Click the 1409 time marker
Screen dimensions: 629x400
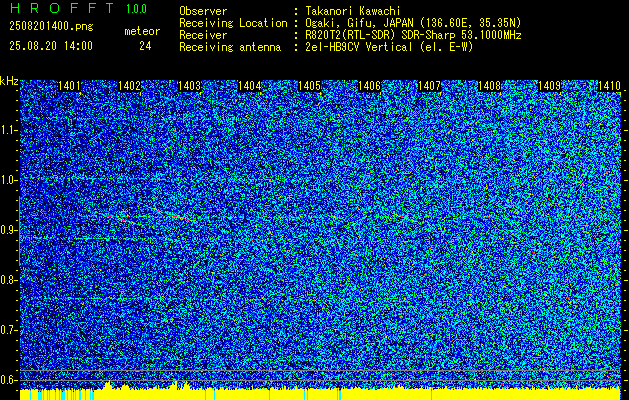[x=550, y=86]
